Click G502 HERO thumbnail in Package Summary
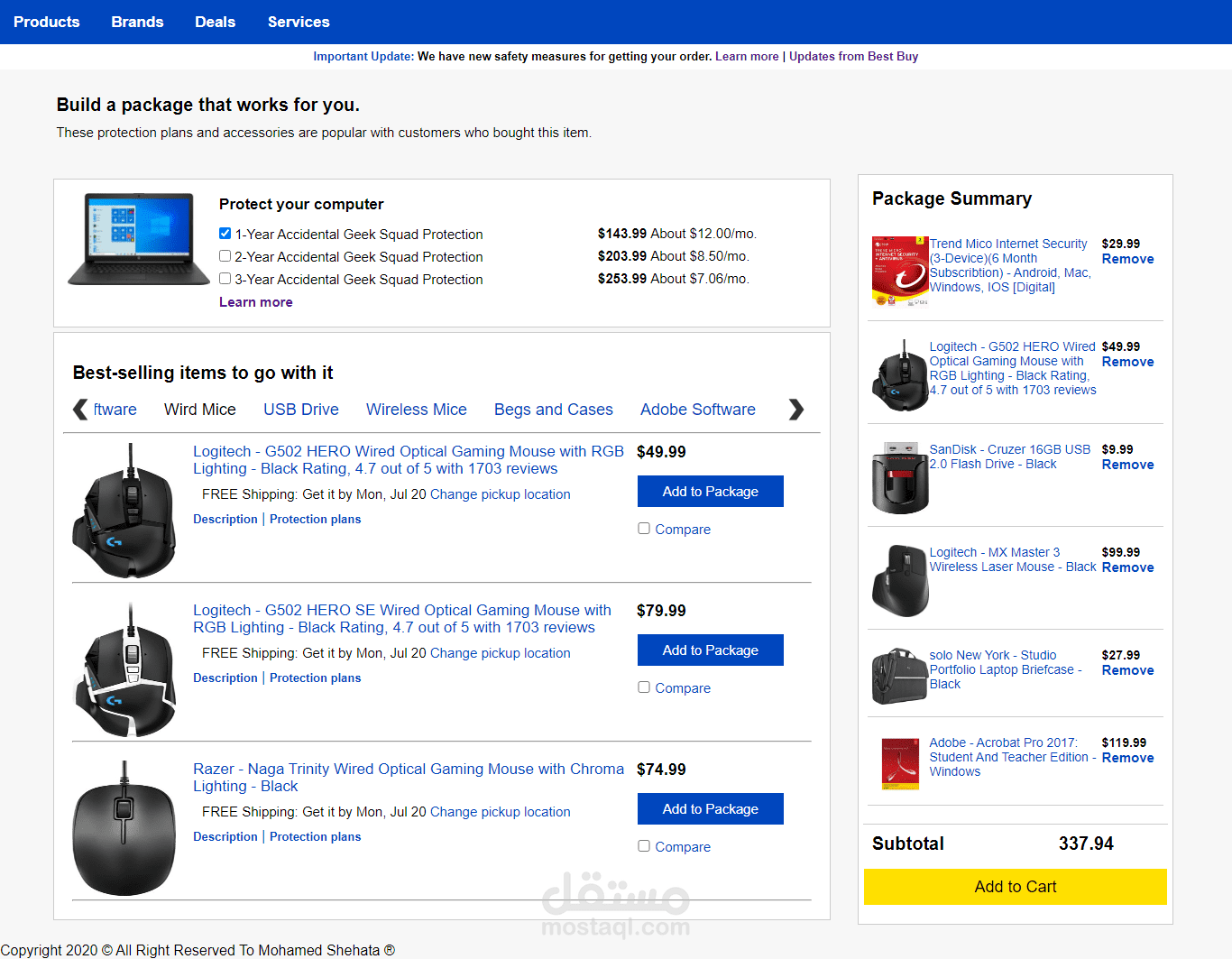 point(900,375)
